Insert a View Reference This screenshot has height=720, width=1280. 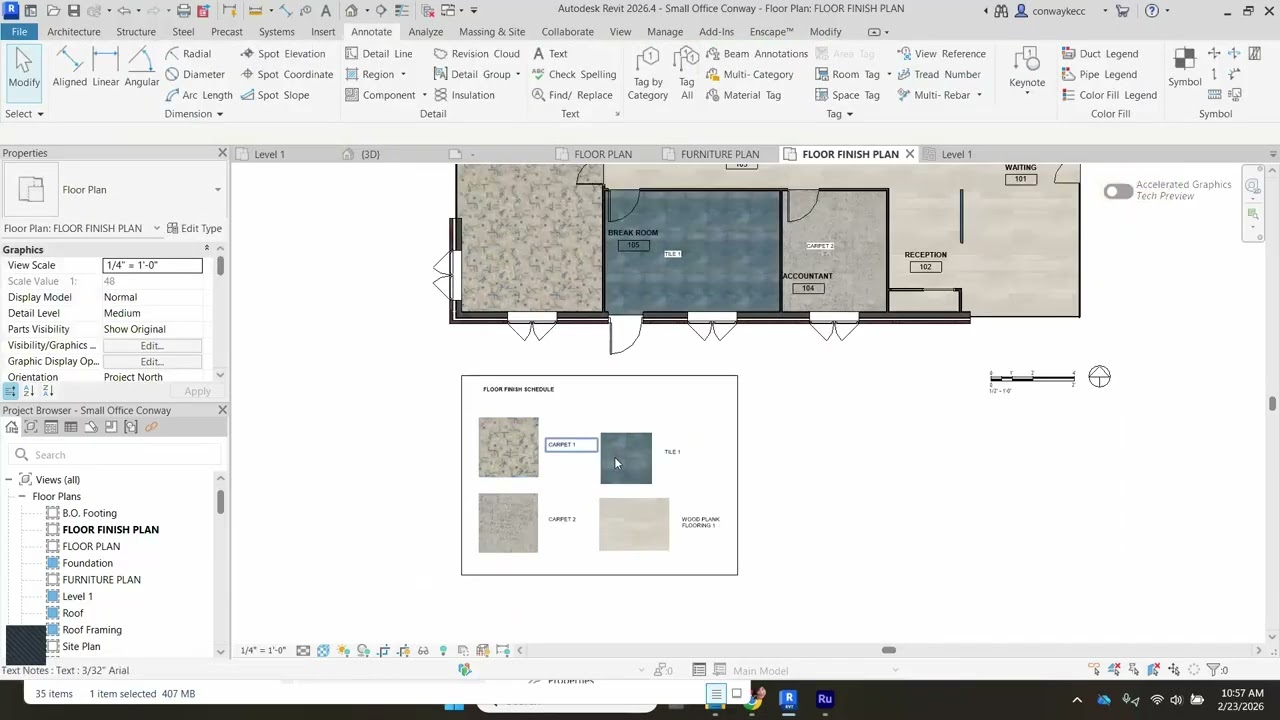tap(941, 54)
